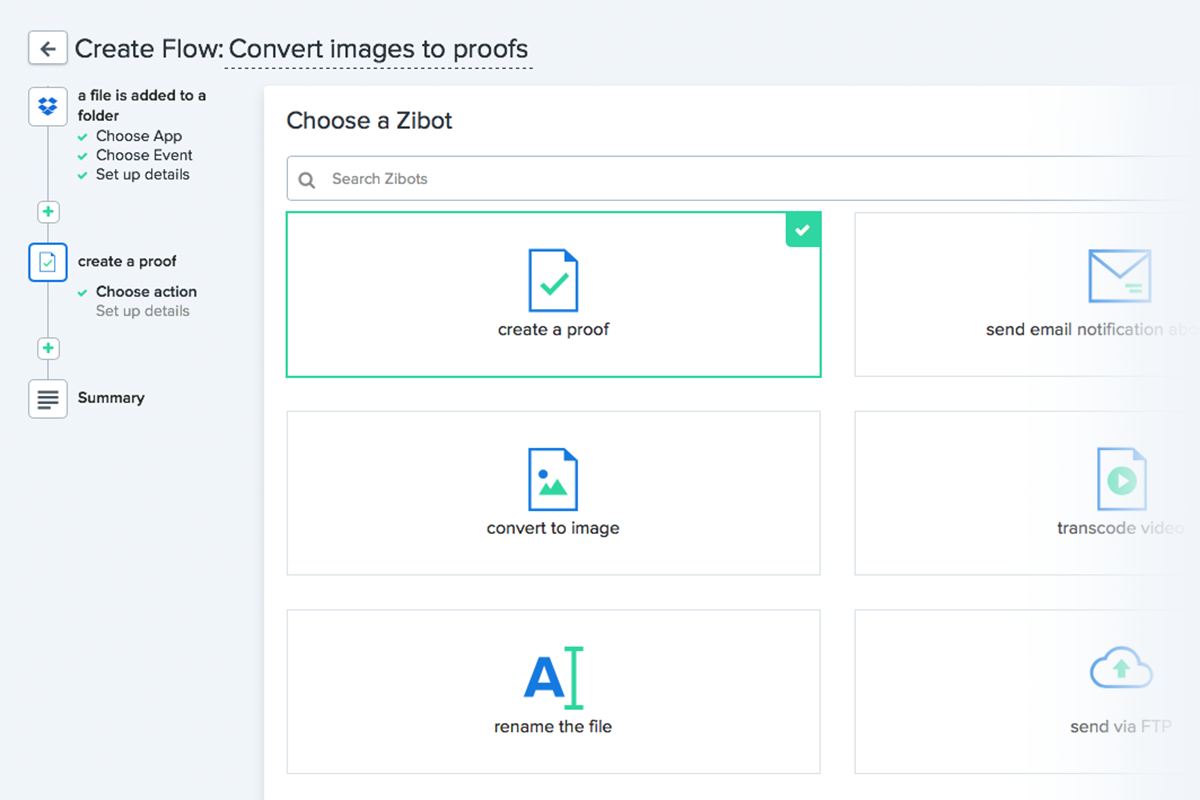This screenshot has width=1200, height=800.
Task: Click the plus button above the Summary step
Action: pyautogui.click(x=47, y=348)
